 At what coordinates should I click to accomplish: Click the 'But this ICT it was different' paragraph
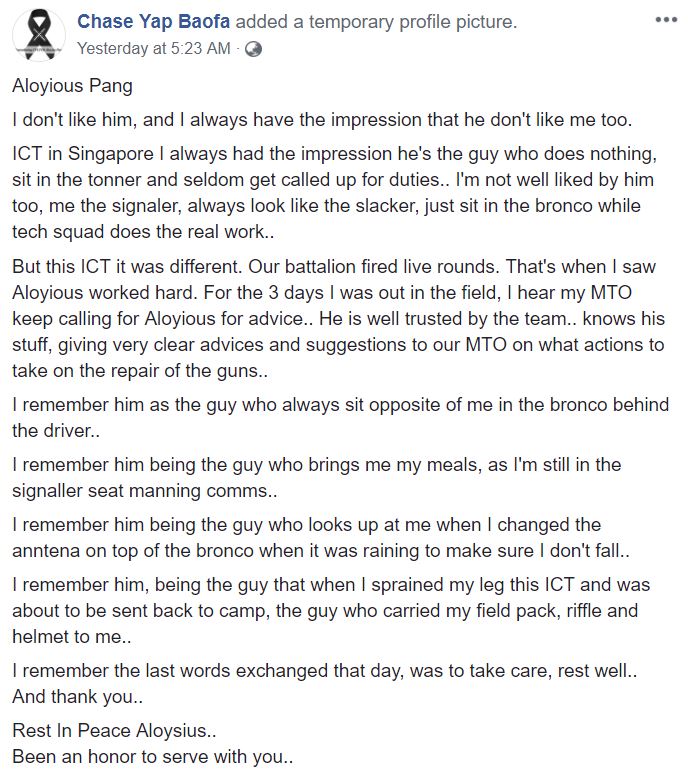point(338,318)
